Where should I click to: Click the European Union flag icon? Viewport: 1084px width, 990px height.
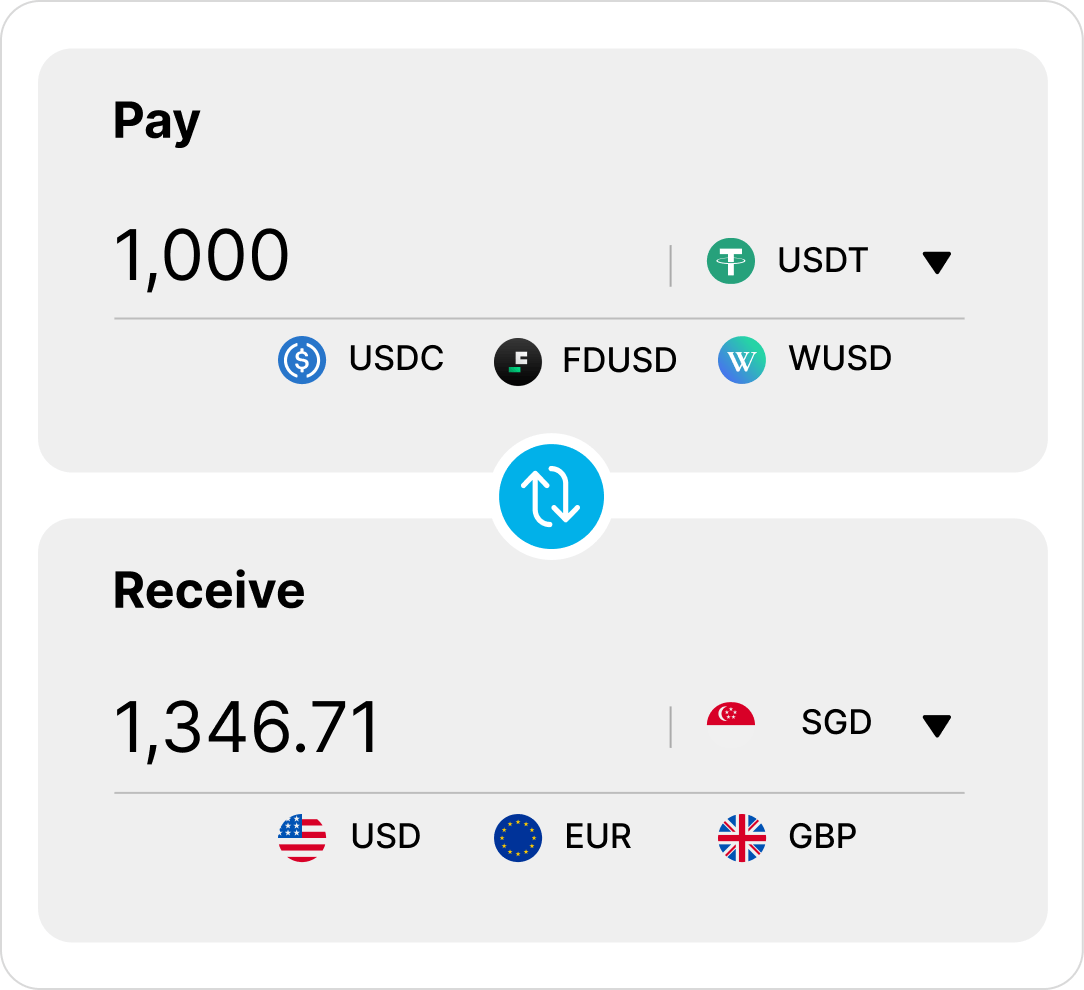pyautogui.click(x=518, y=838)
